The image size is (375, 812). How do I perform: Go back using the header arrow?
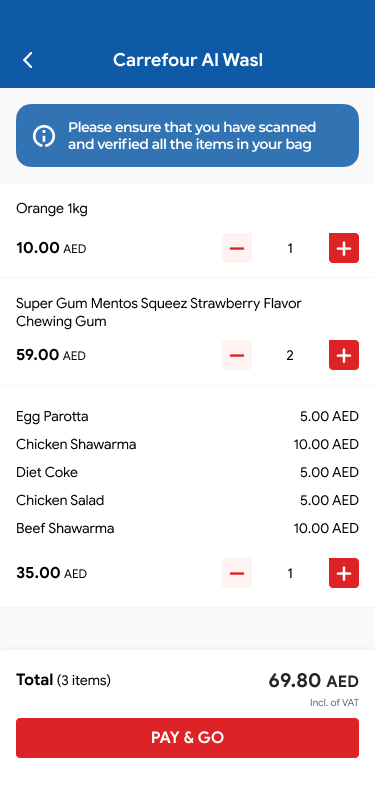[28, 60]
